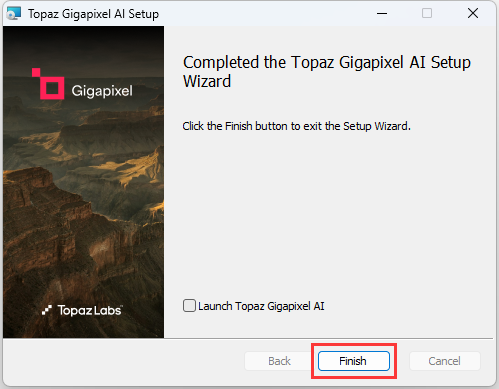Enable the Launch Topaz Gigapixel AI checkbox
The image size is (499, 389).
click(189, 306)
